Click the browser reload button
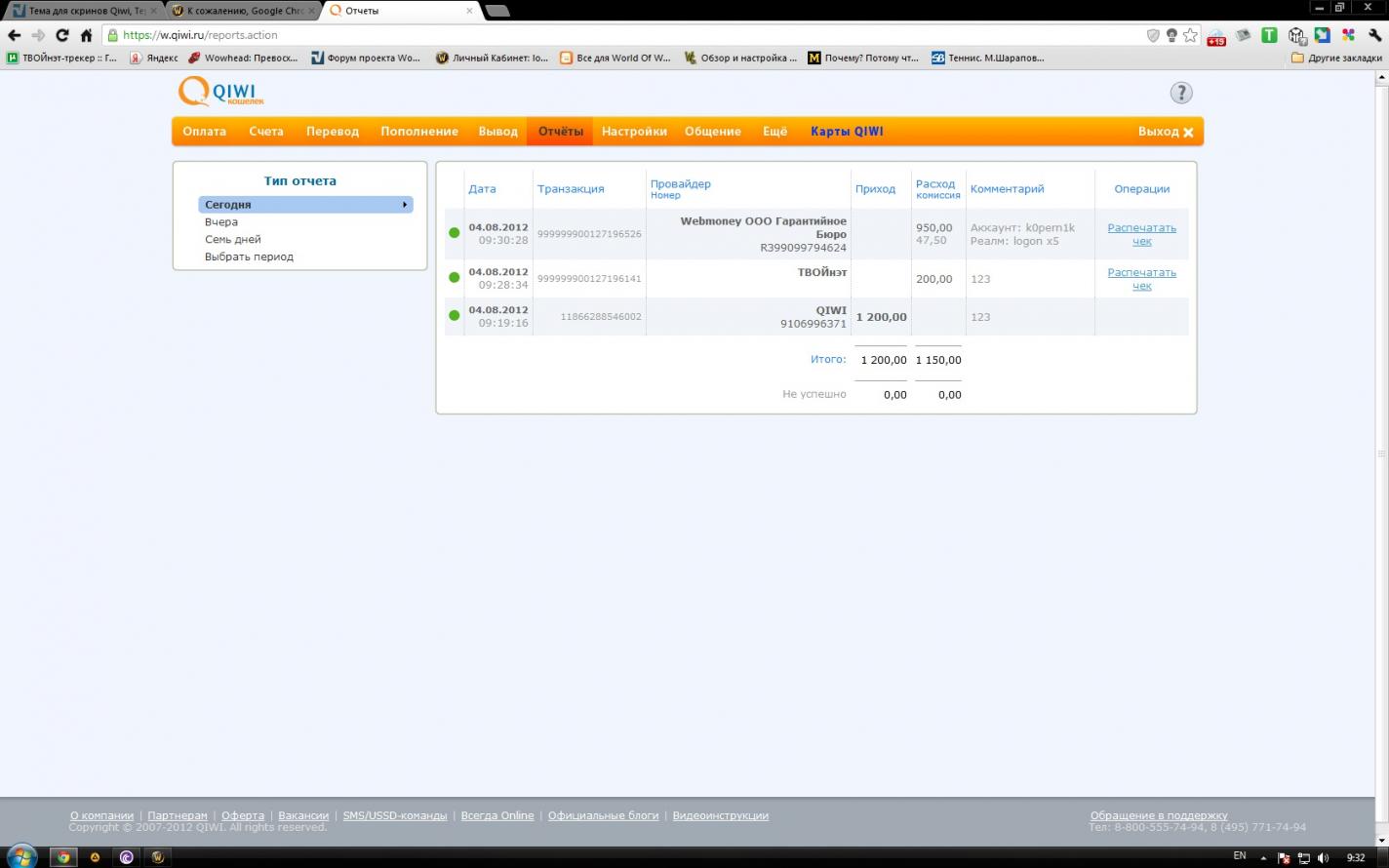 pyautogui.click(x=61, y=35)
